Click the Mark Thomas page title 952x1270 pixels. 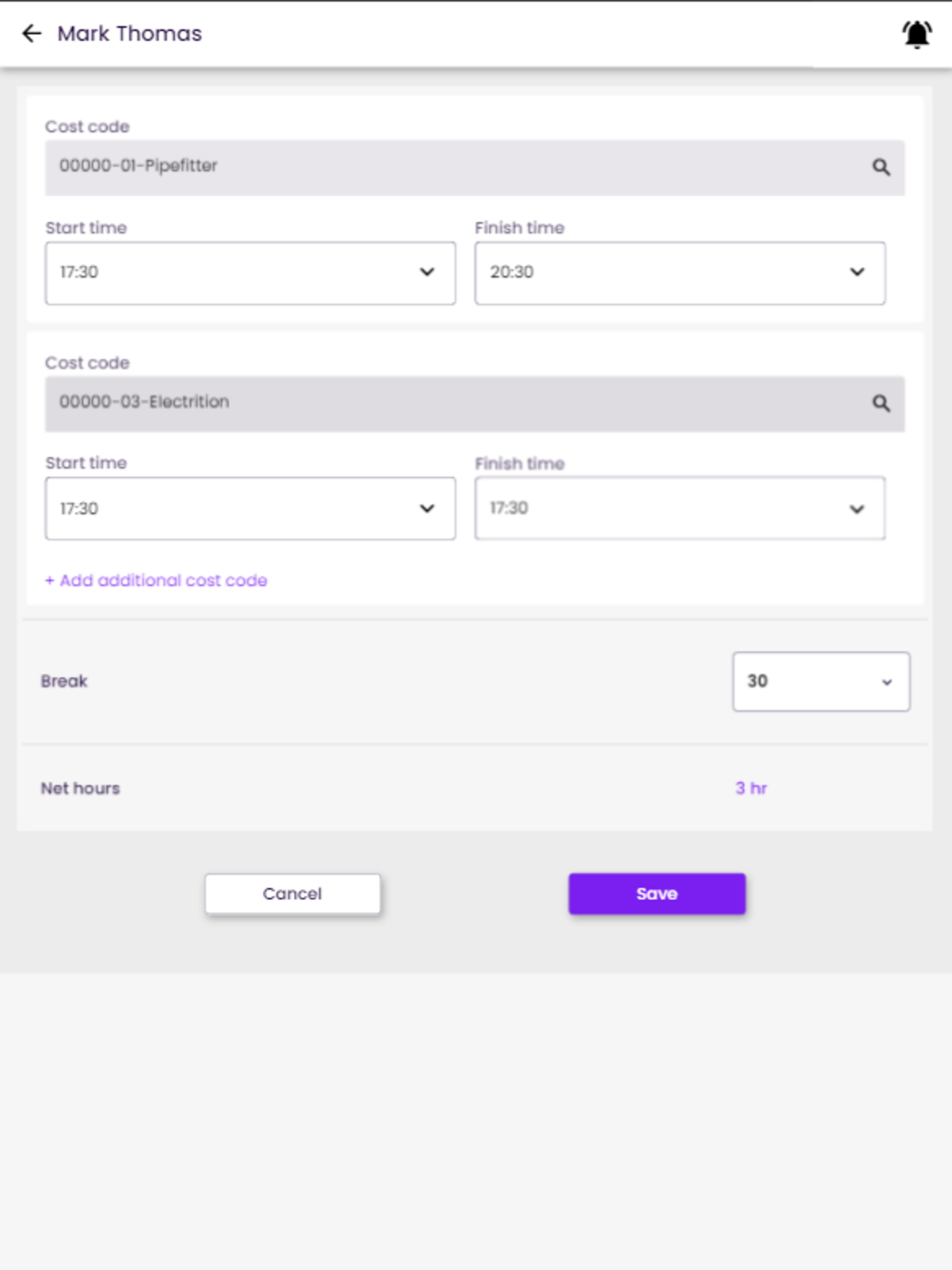130,34
